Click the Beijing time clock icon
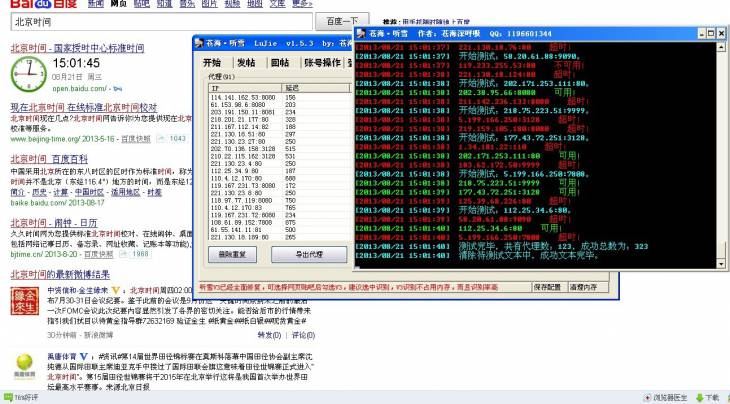This screenshot has width=730, height=404. click(27, 73)
